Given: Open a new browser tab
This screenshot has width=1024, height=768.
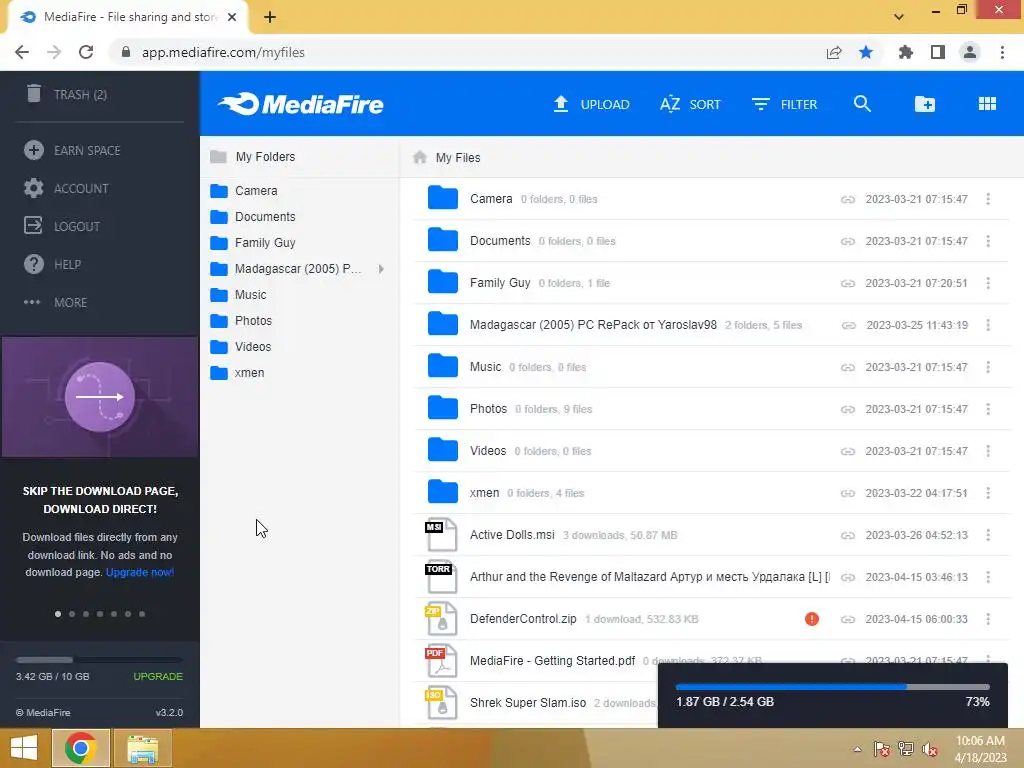Looking at the screenshot, I should pos(270,17).
